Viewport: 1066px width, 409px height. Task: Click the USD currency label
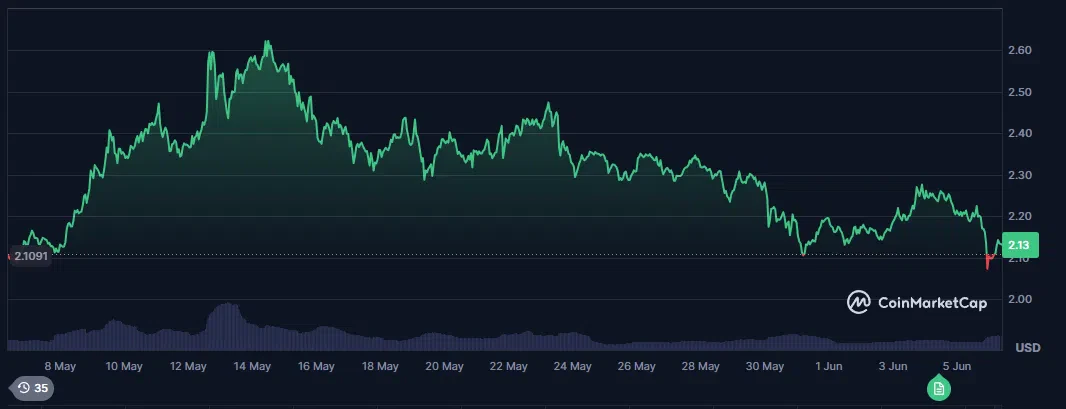(x=1028, y=348)
